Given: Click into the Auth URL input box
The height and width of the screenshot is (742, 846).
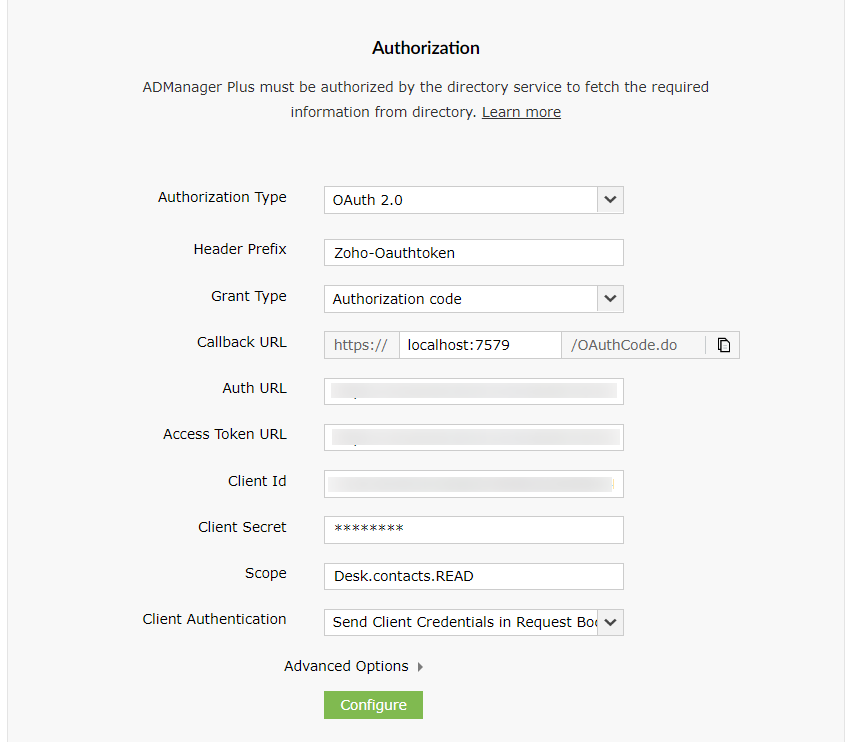Looking at the screenshot, I should [x=473, y=391].
